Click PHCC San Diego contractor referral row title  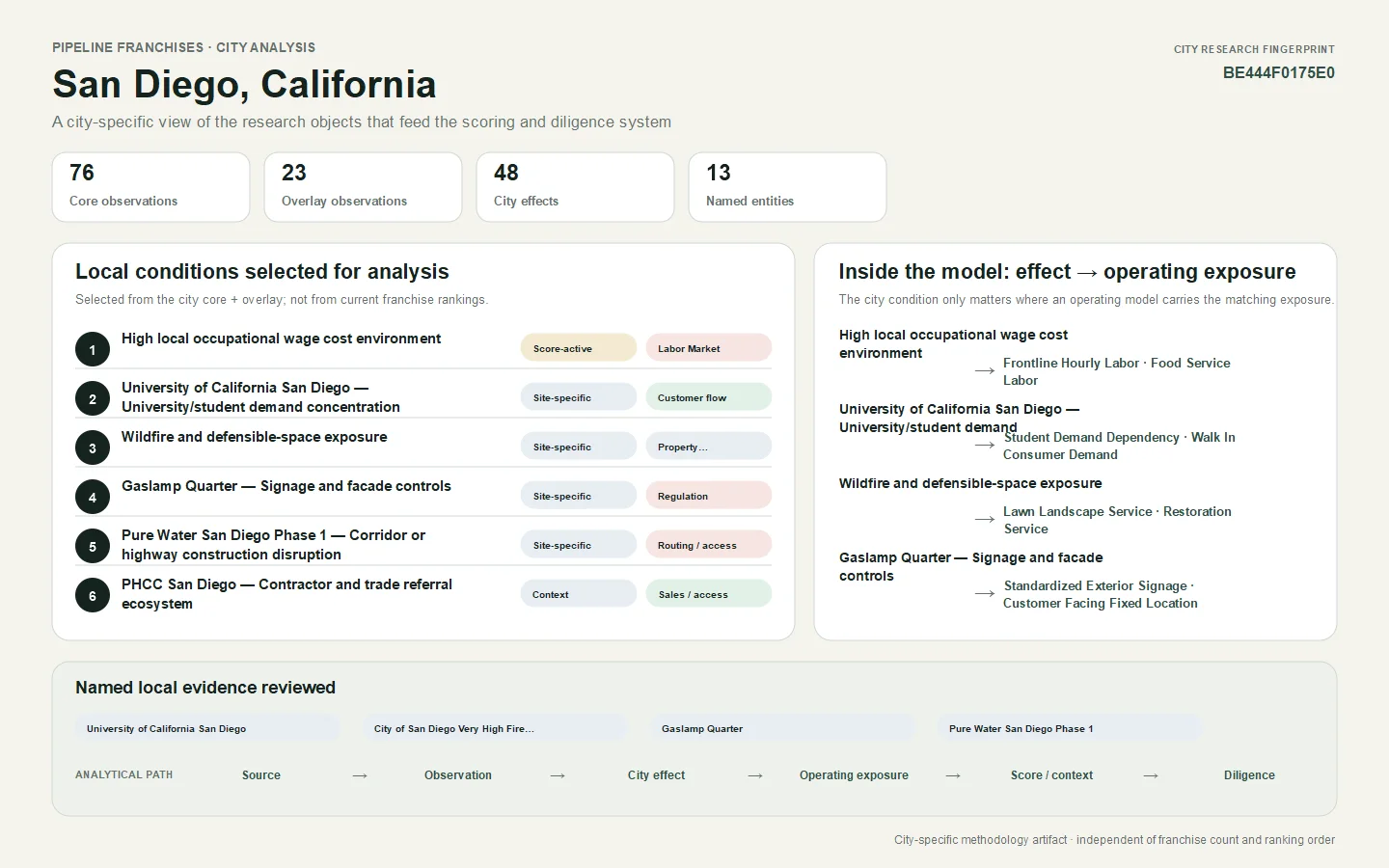tap(286, 594)
